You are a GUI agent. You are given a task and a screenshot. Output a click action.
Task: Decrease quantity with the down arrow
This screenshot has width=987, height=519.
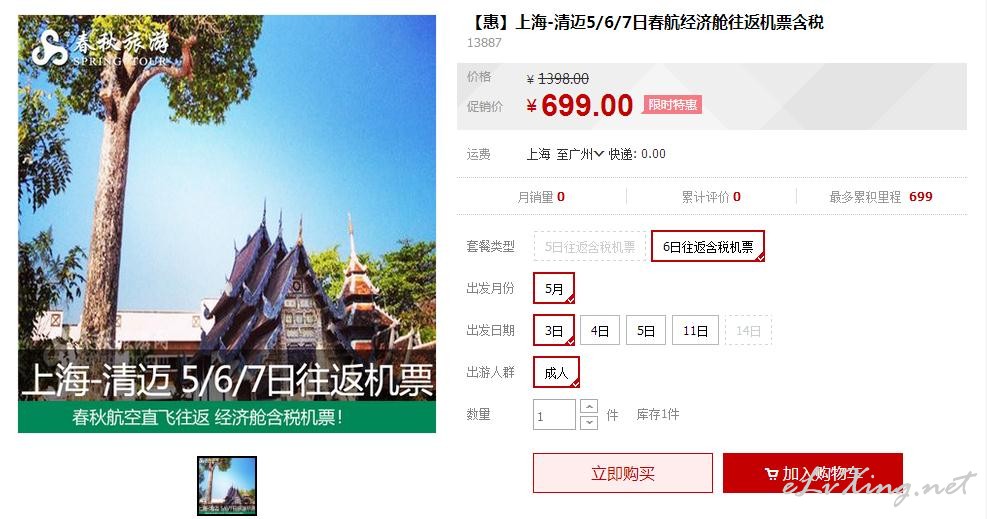(589, 422)
